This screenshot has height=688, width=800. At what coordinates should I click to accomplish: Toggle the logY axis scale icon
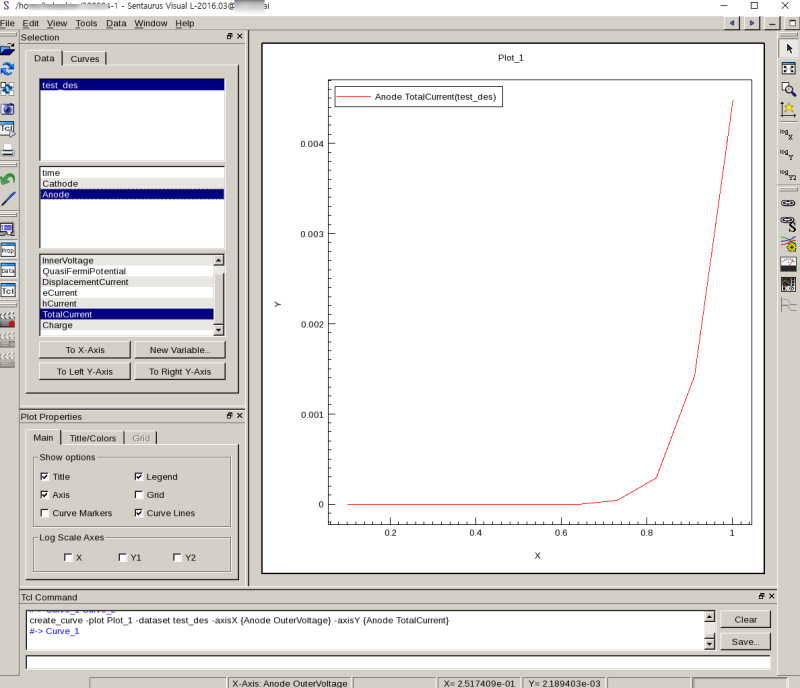click(x=788, y=153)
